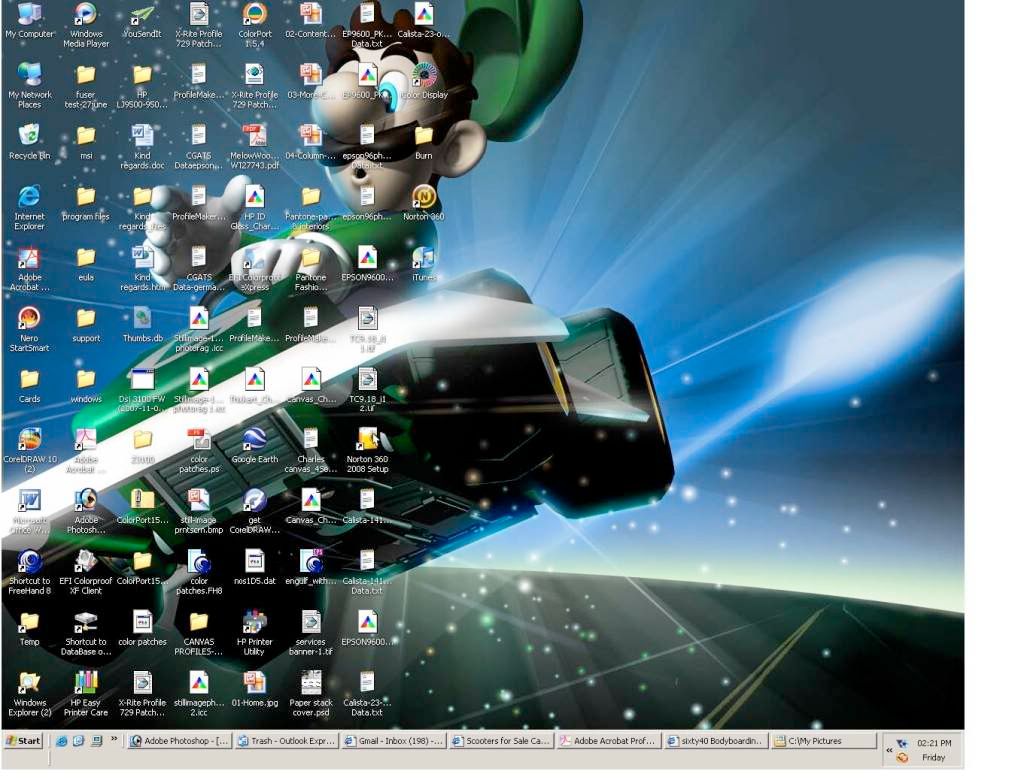The width and height of the screenshot is (1024, 783).
Task: Open CANVAS PROFILES folder
Action: (199, 632)
